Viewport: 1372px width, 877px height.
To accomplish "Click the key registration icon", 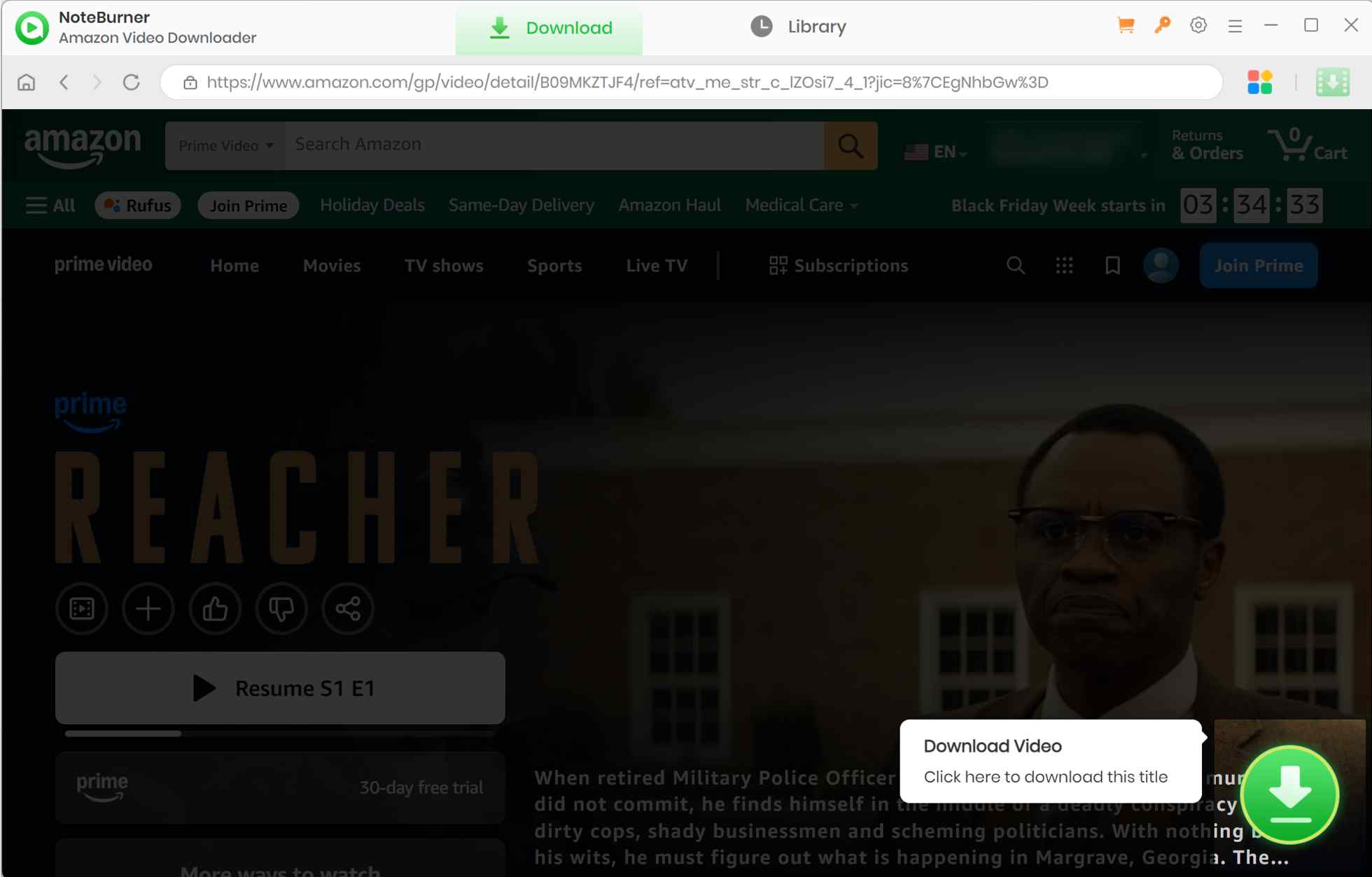I will (1162, 25).
